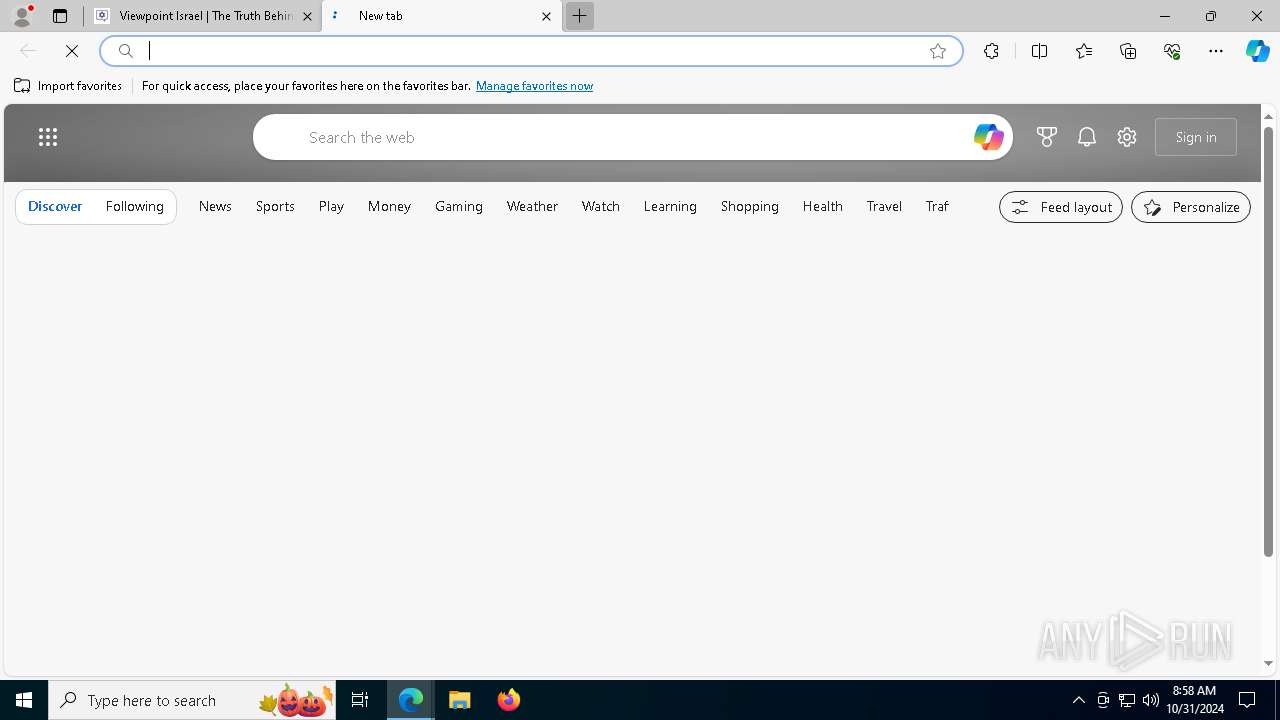Click the Feed layout button
The width and height of the screenshot is (1280, 720).
point(1061,207)
